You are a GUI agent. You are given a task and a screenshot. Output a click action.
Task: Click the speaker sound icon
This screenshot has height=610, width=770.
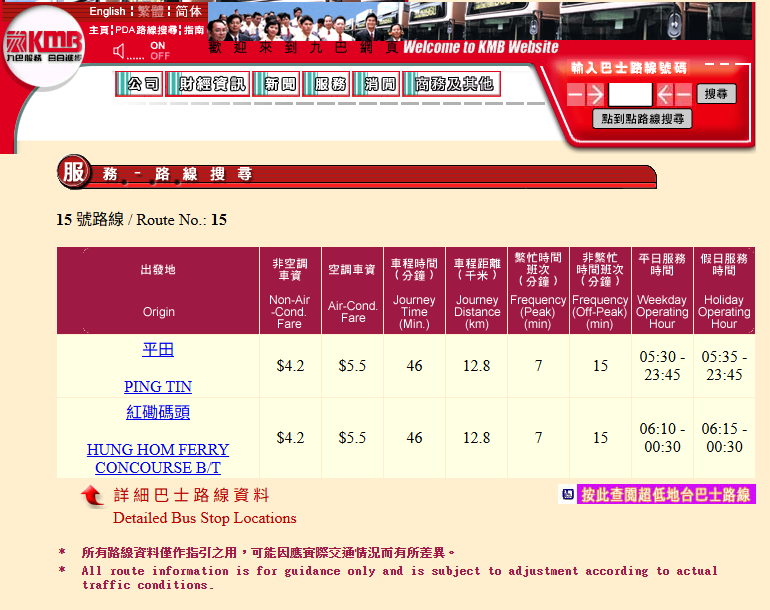click(119, 51)
